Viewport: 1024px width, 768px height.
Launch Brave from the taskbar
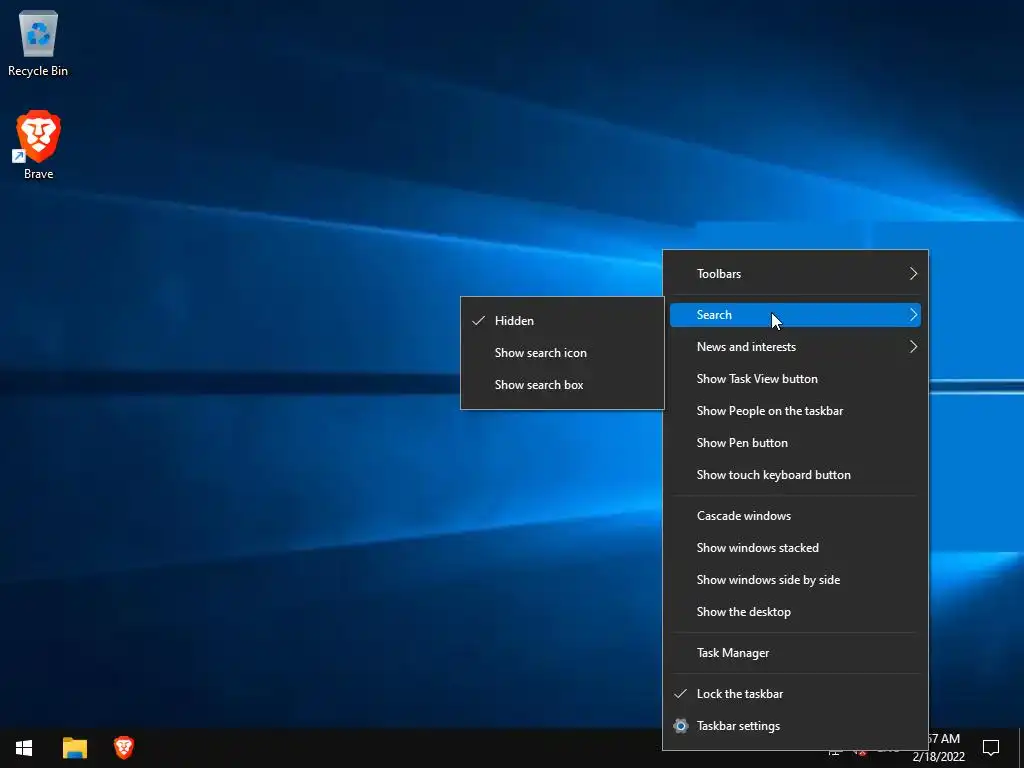coord(124,748)
